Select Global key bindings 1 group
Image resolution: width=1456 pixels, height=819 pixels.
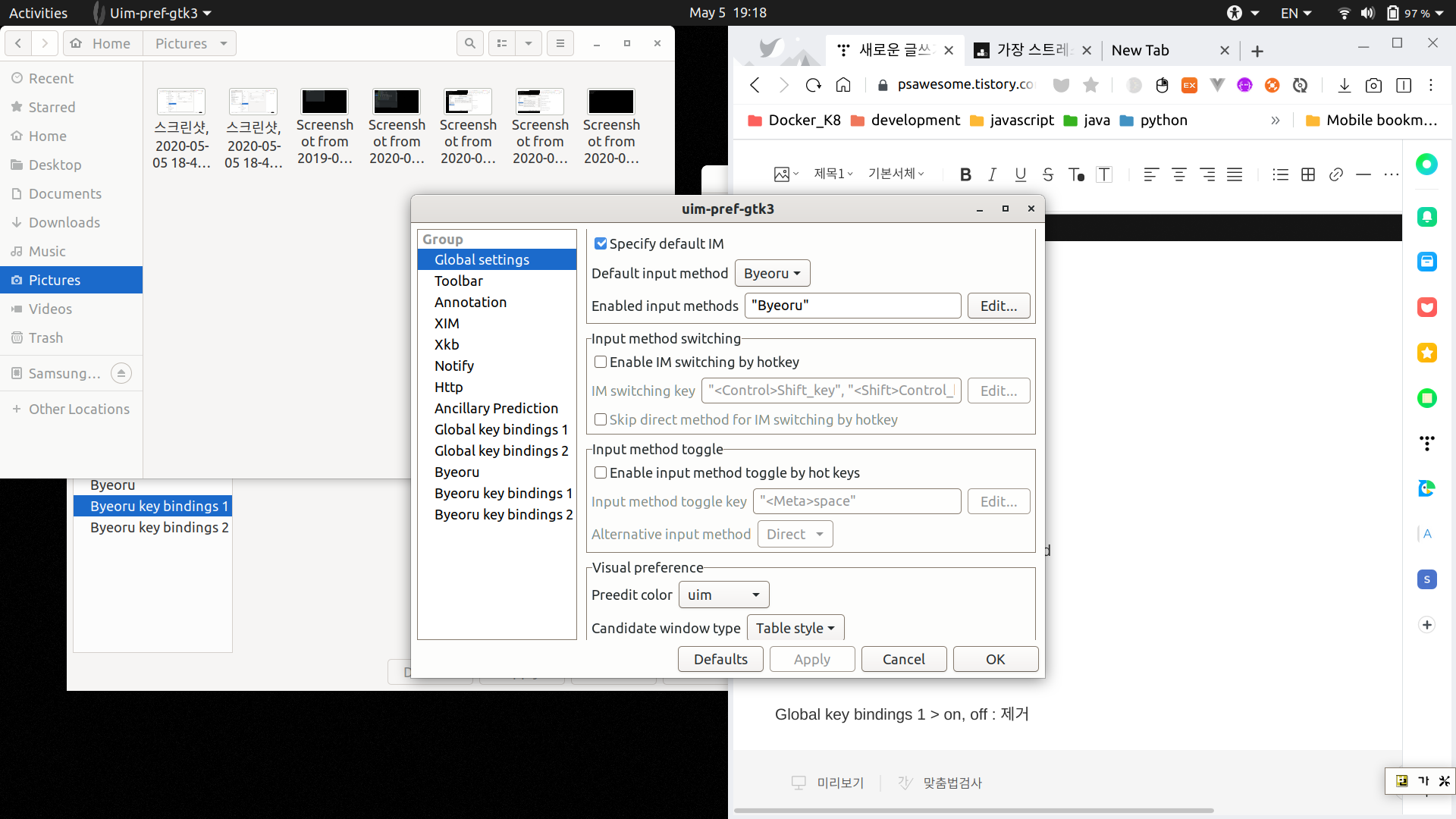point(500,429)
